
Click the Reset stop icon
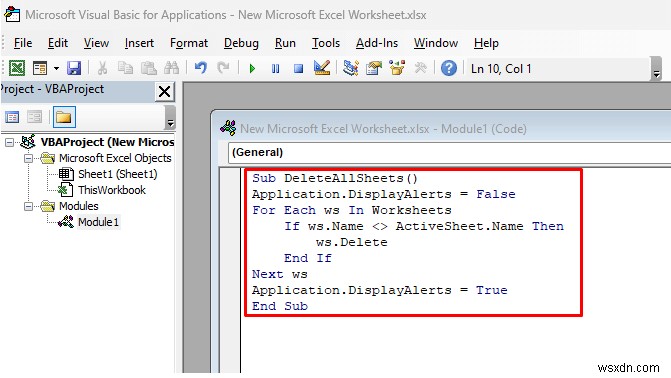click(298, 68)
